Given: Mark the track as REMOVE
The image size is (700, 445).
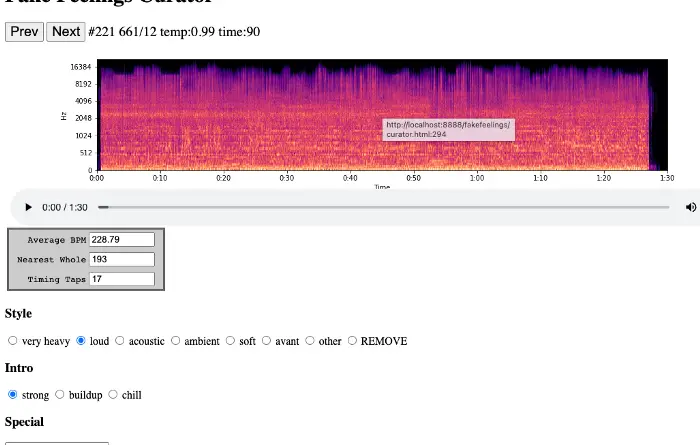Looking at the screenshot, I should pos(352,341).
